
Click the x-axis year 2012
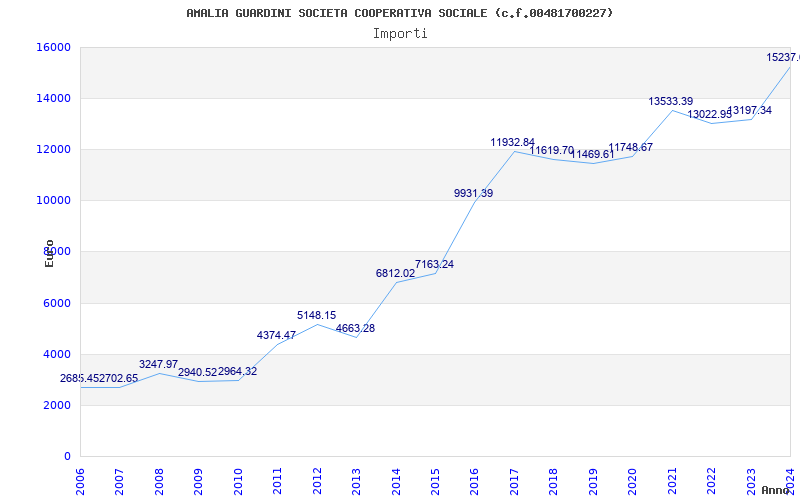(317, 481)
